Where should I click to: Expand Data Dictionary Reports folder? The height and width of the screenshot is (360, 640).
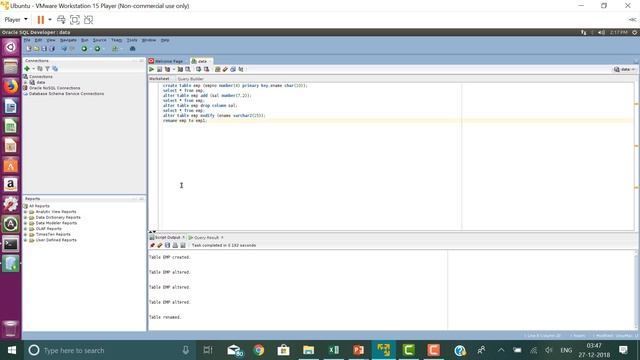[x=25, y=218]
